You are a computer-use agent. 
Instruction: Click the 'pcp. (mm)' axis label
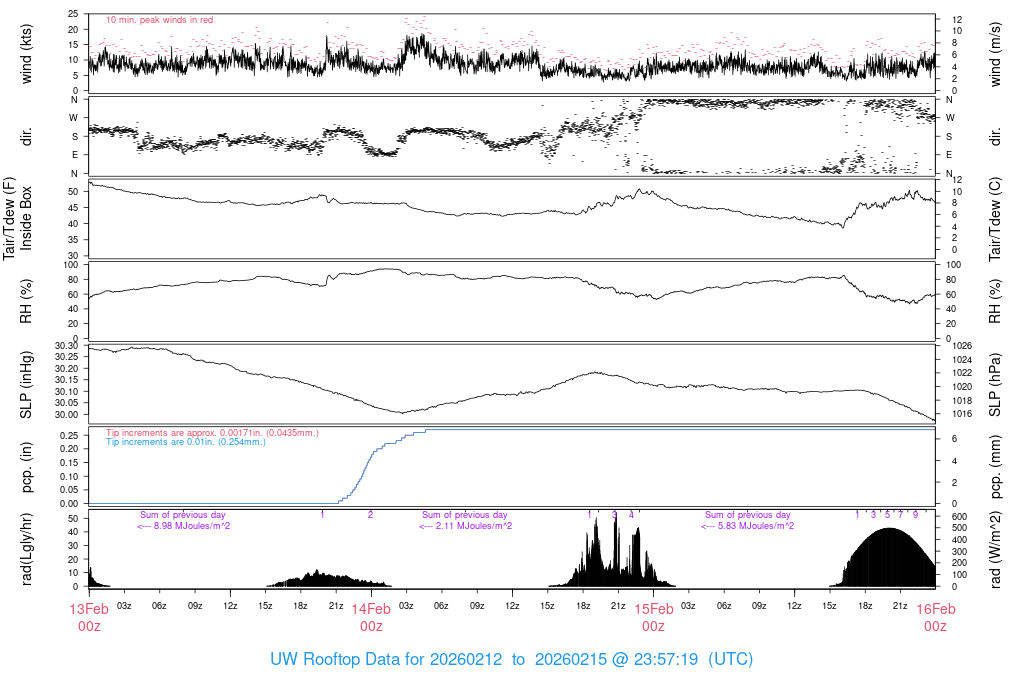[x=995, y=468]
